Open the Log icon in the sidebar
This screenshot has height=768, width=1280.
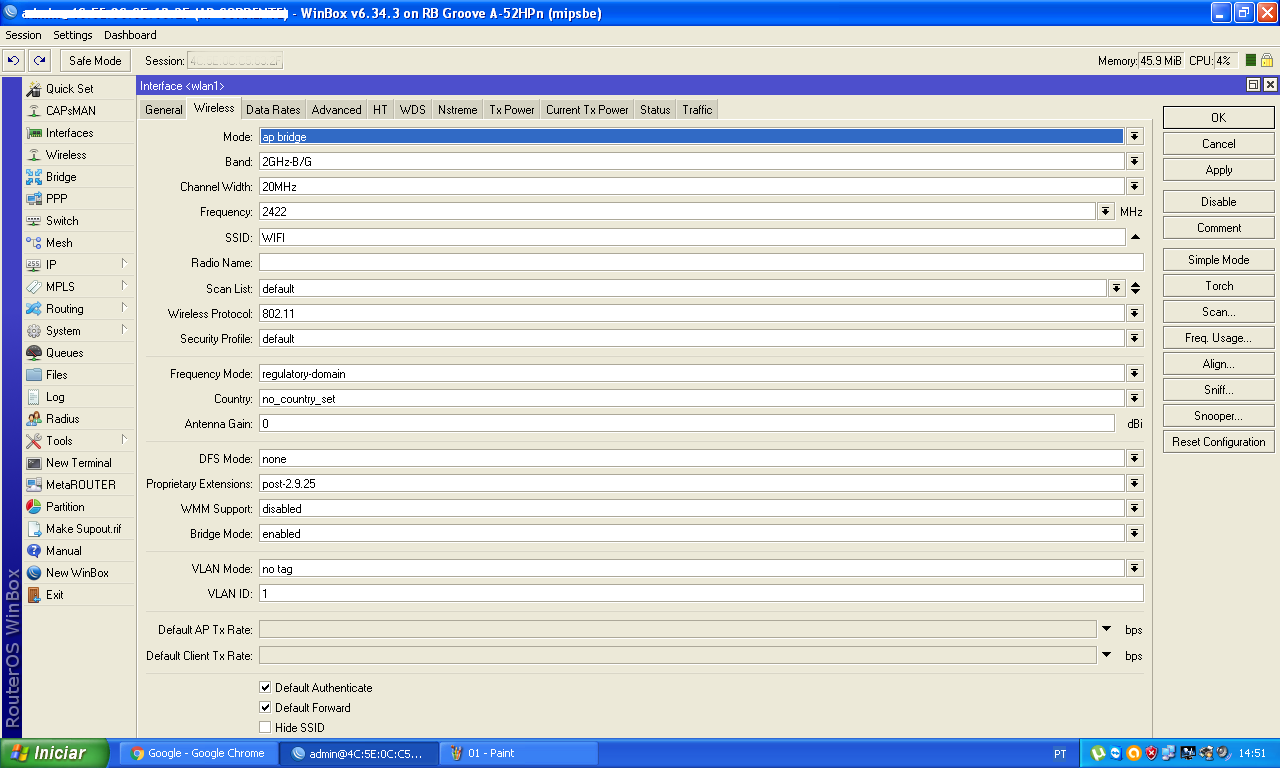click(x=35, y=397)
